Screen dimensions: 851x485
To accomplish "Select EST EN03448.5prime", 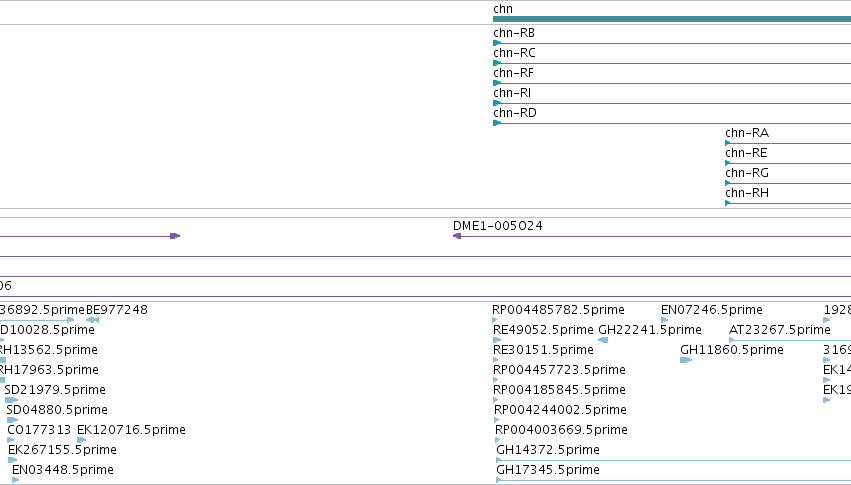I will (x=63, y=470).
